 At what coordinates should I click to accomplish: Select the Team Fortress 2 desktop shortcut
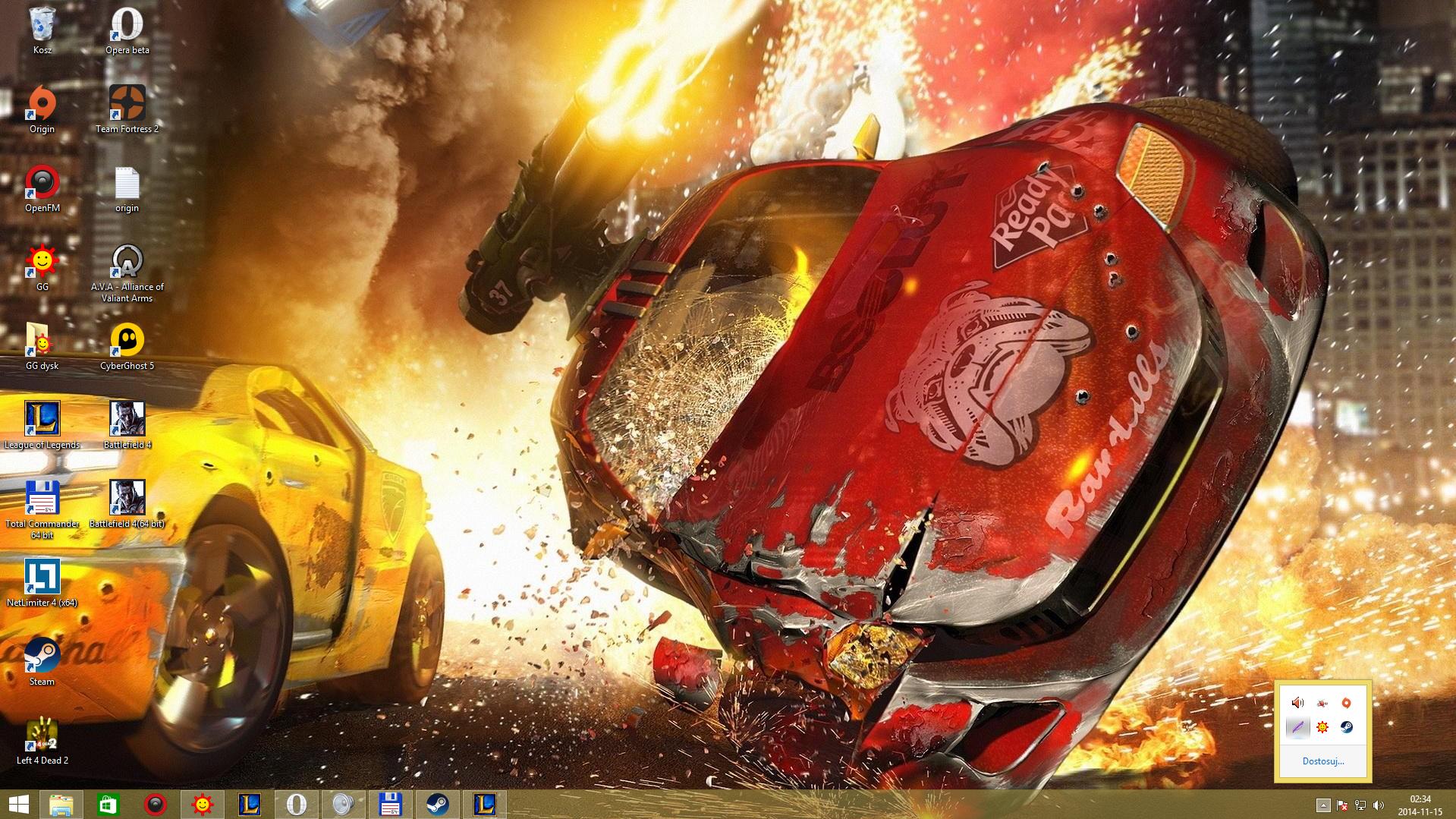[x=127, y=110]
